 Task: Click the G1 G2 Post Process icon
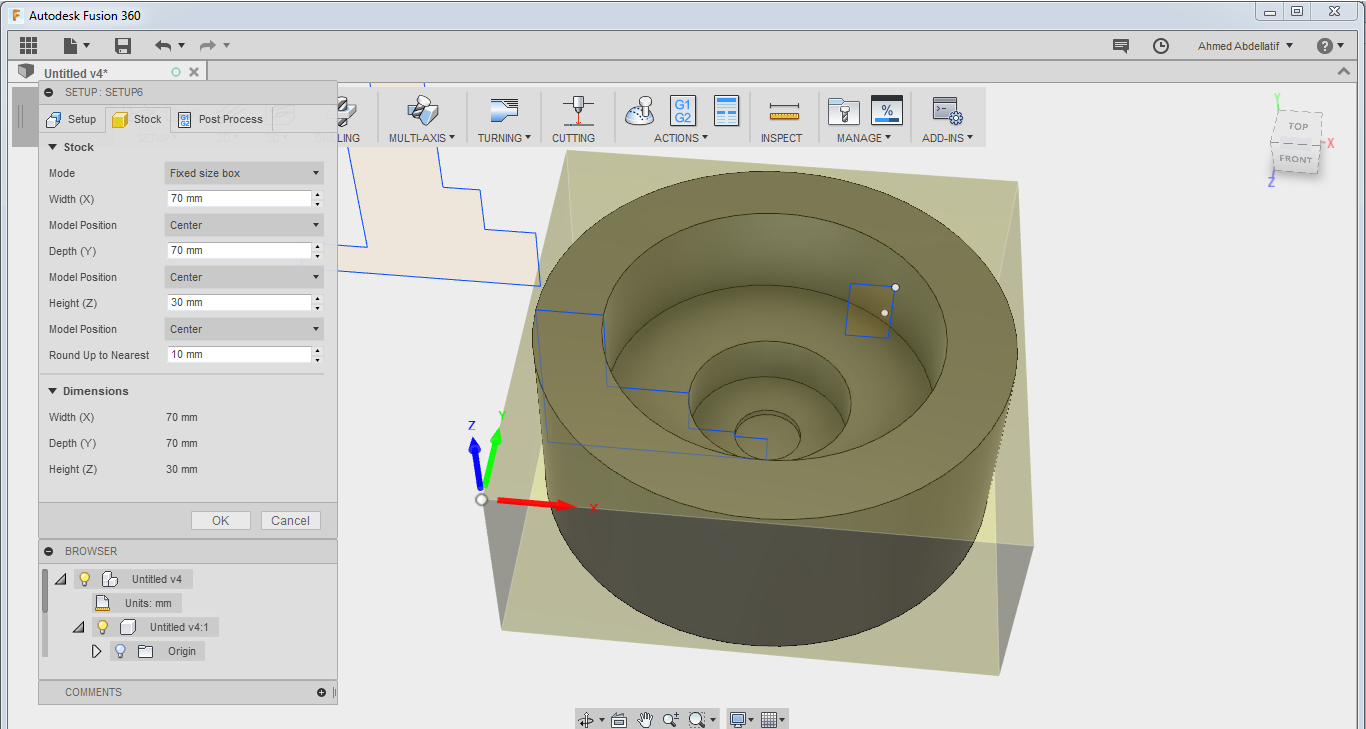click(683, 110)
